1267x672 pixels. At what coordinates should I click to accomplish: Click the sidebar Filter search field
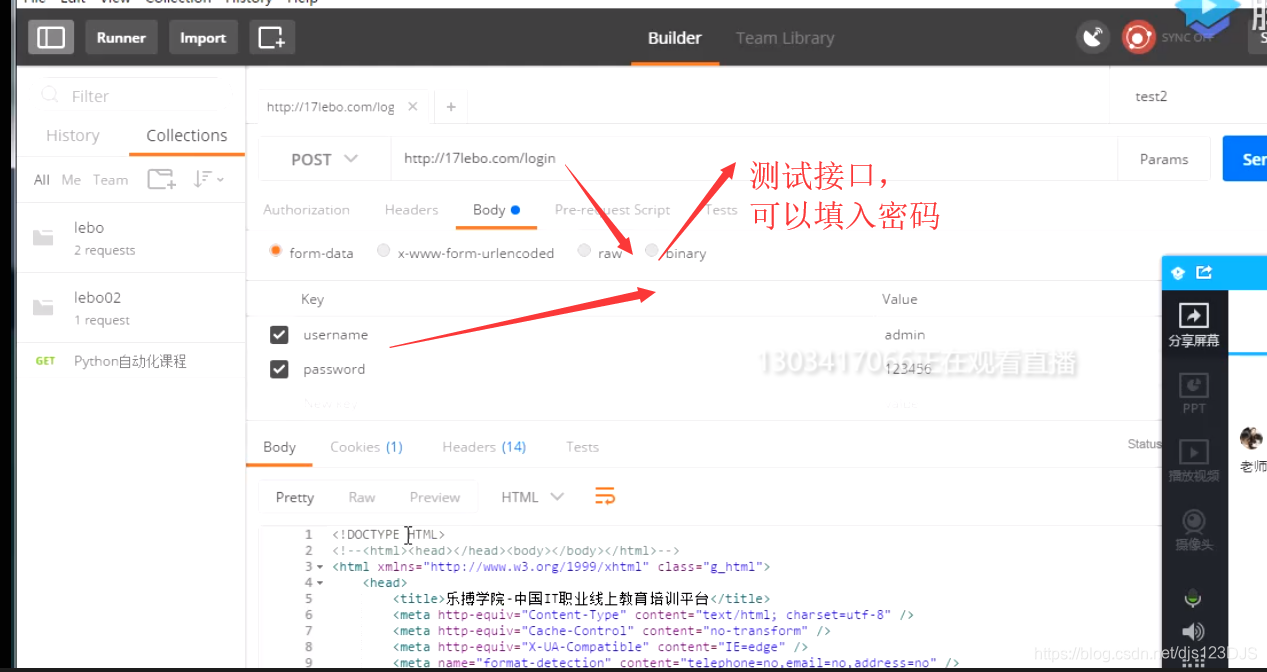pyautogui.click(x=130, y=96)
